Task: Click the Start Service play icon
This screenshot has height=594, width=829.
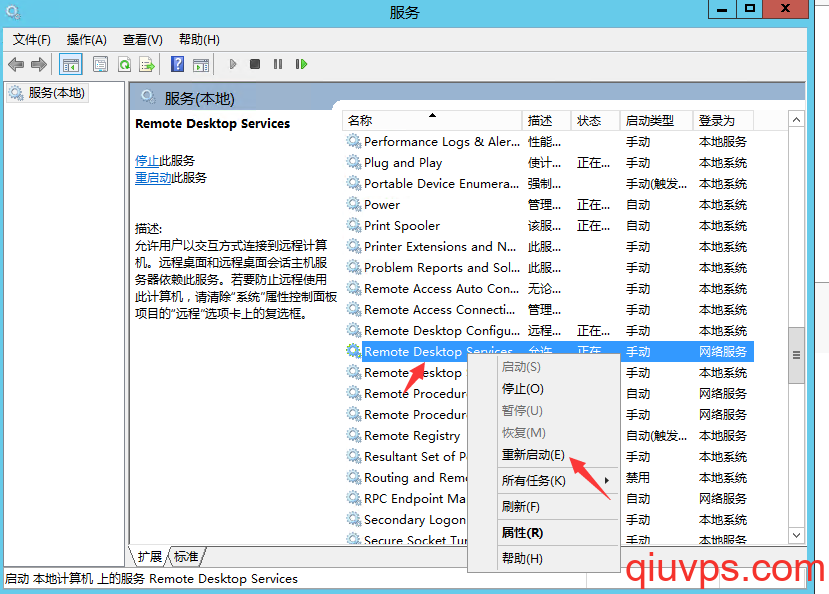Action: pyautogui.click(x=233, y=64)
